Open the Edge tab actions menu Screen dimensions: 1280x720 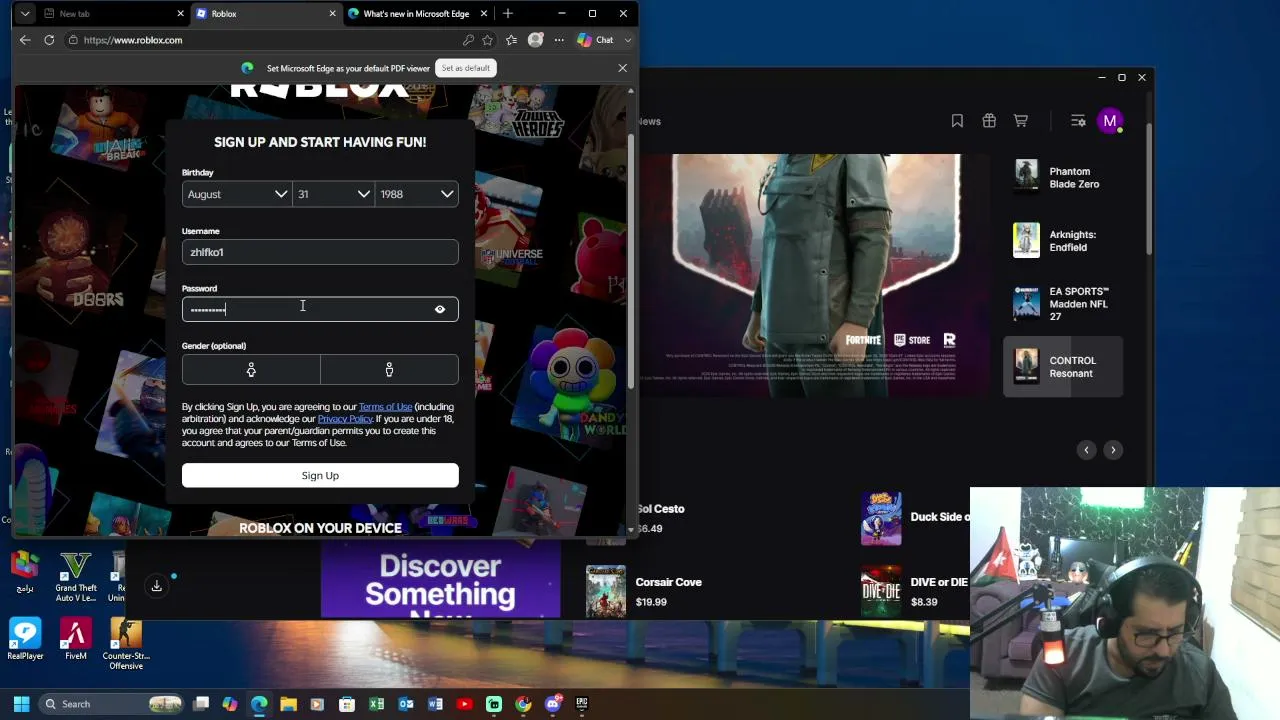click(x=25, y=14)
